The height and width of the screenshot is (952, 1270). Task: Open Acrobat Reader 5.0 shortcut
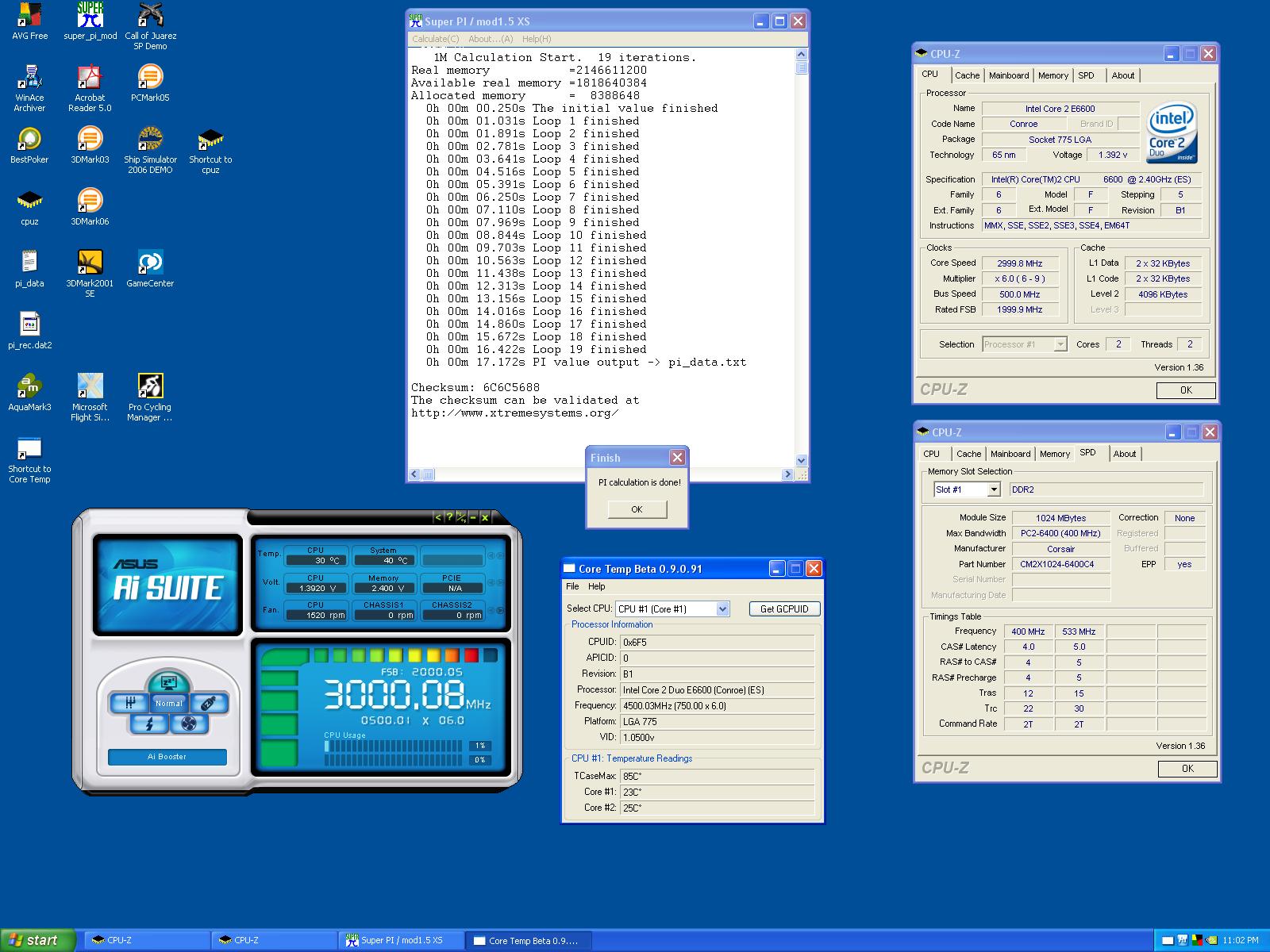coord(90,88)
